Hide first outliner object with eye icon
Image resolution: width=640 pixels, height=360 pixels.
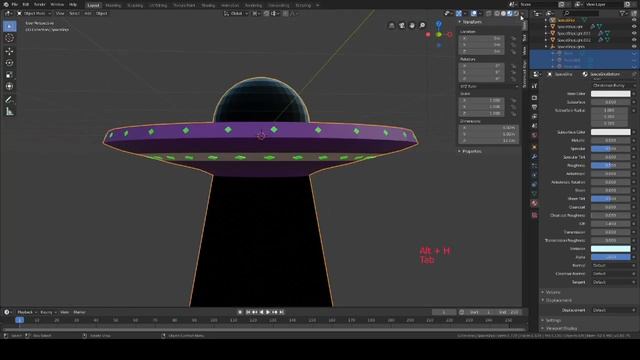(x=634, y=20)
